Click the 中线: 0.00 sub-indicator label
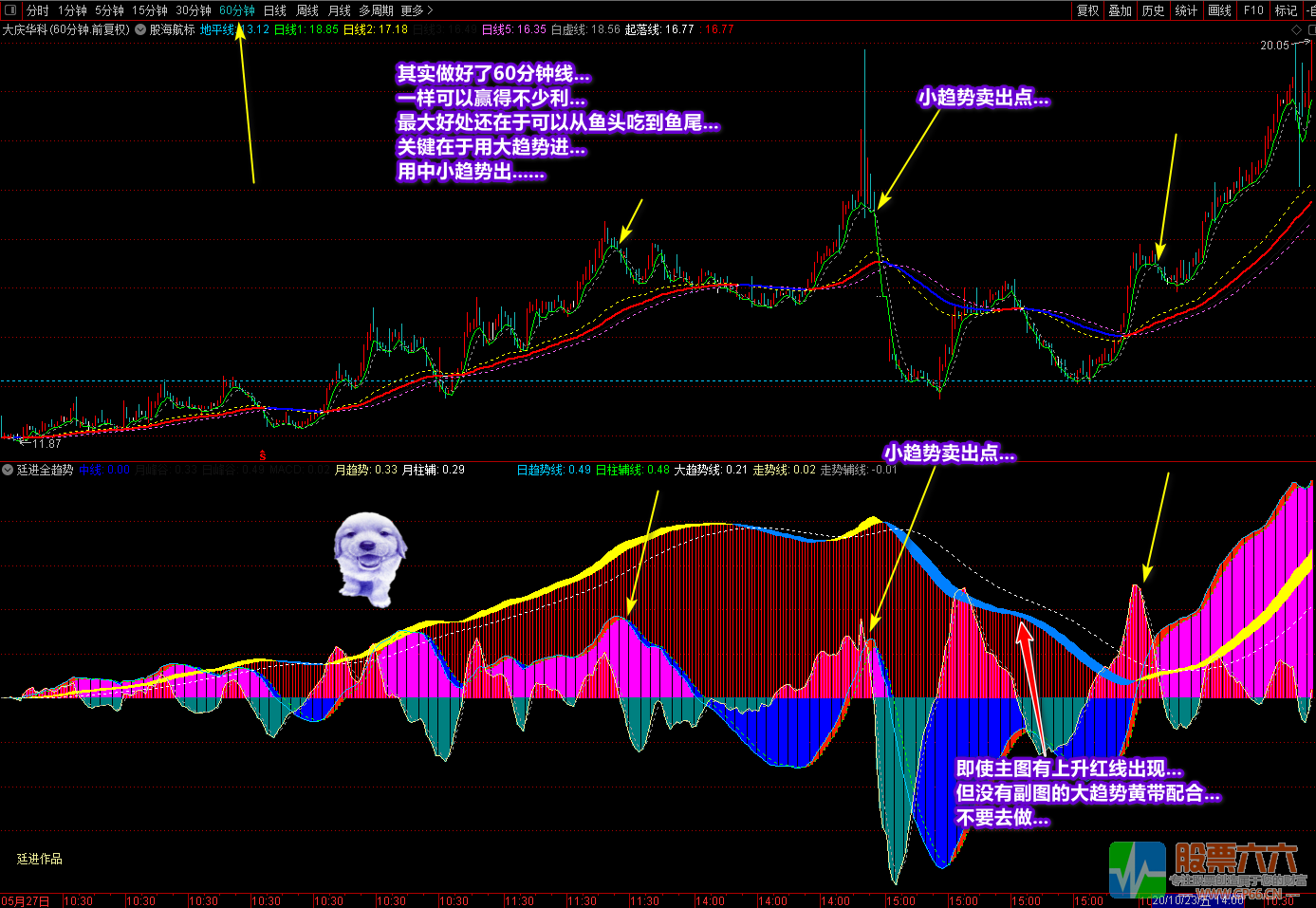The width and height of the screenshot is (1316, 908). [x=104, y=470]
